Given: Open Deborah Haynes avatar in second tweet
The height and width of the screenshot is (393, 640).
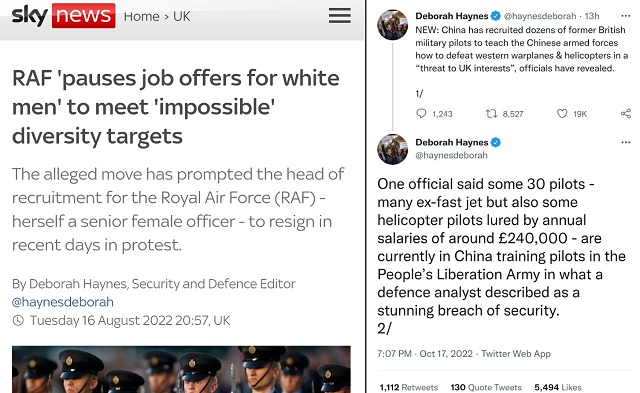Looking at the screenshot, I should click(x=392, y=149).
